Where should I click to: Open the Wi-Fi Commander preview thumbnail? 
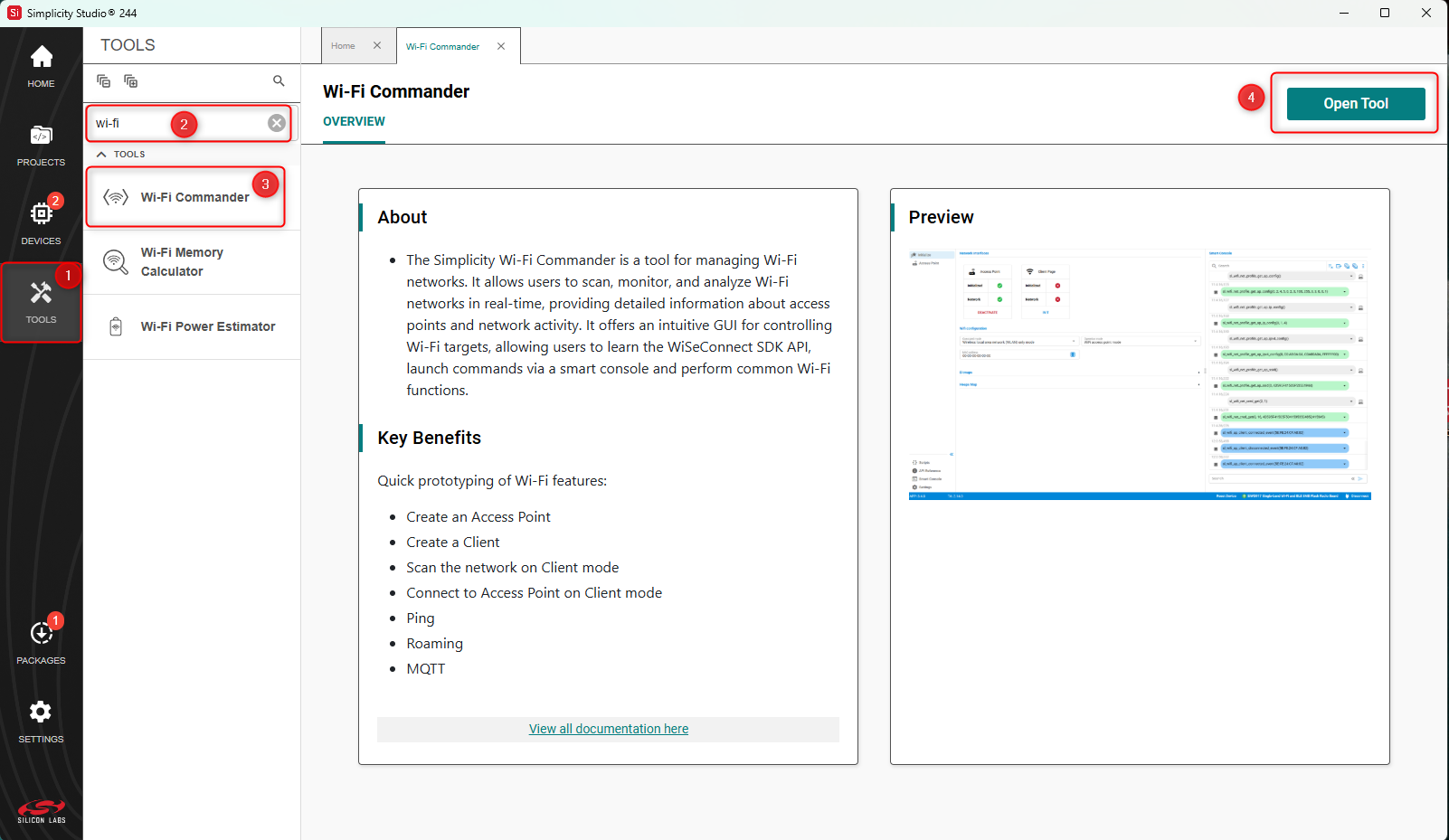click(1140, 374)
